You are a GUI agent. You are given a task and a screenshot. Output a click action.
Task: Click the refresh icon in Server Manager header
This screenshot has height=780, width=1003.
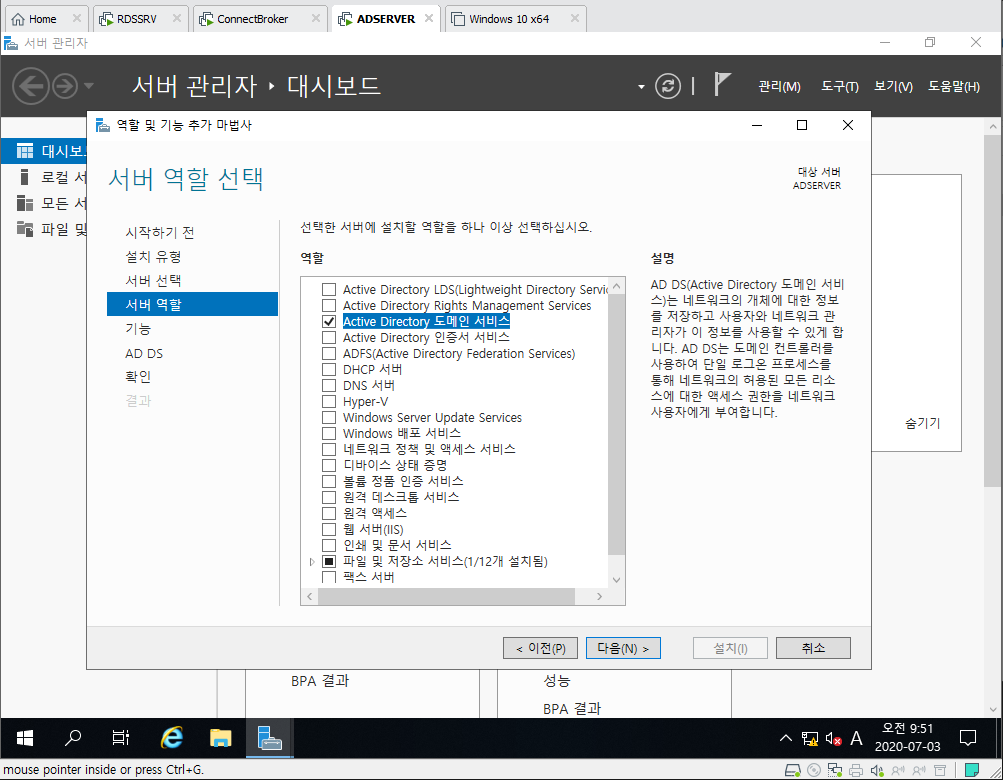668,86
